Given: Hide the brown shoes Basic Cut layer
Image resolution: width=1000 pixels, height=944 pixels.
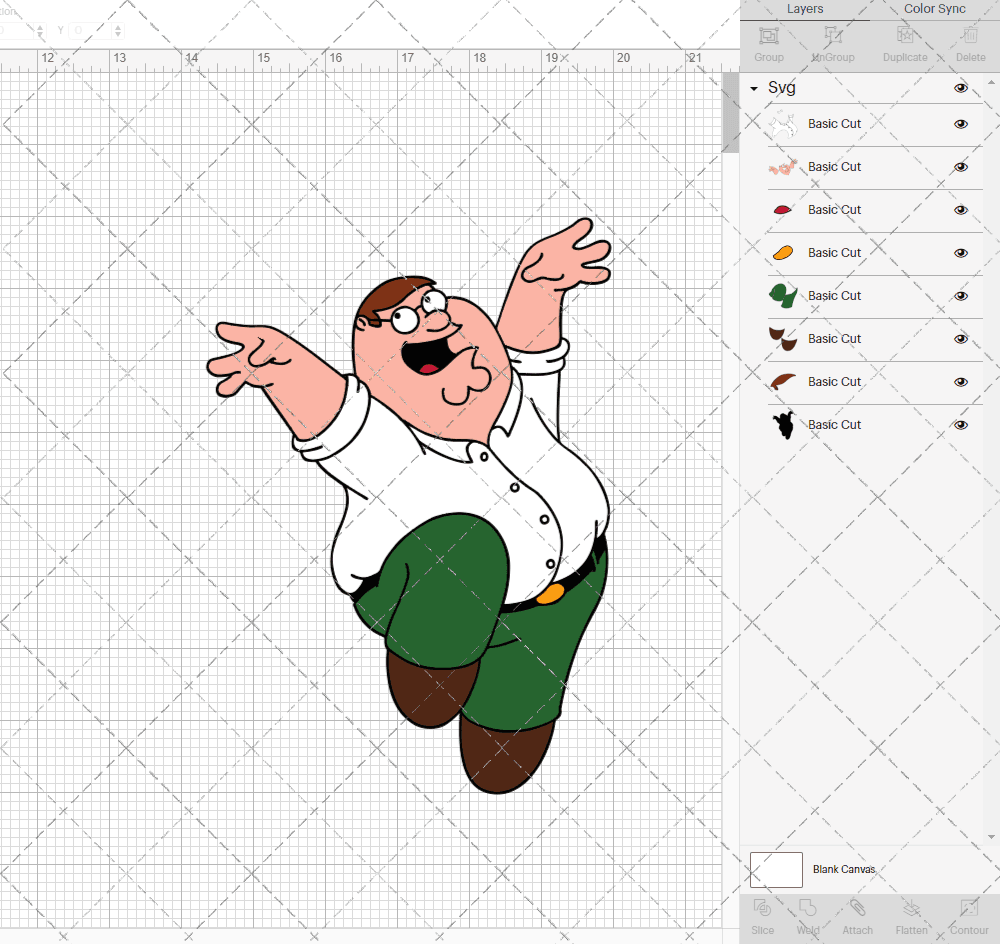Looking at the screenshot, I should (x=960, y=339).
